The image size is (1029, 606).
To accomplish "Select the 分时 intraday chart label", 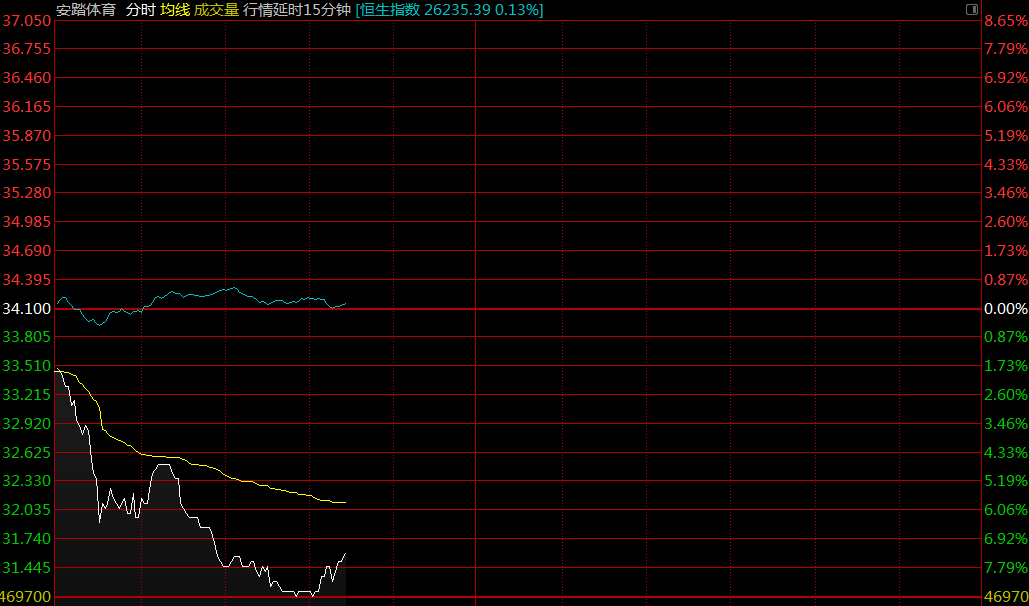I will tap(140, 10).
